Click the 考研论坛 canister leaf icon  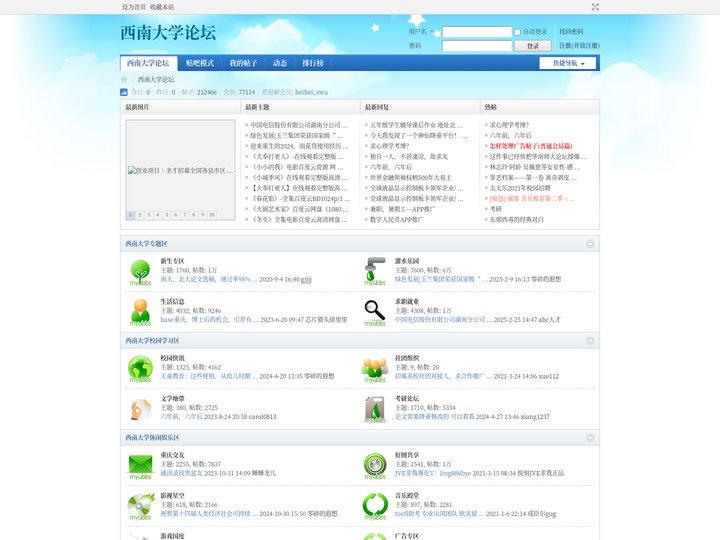coord(375,409)
